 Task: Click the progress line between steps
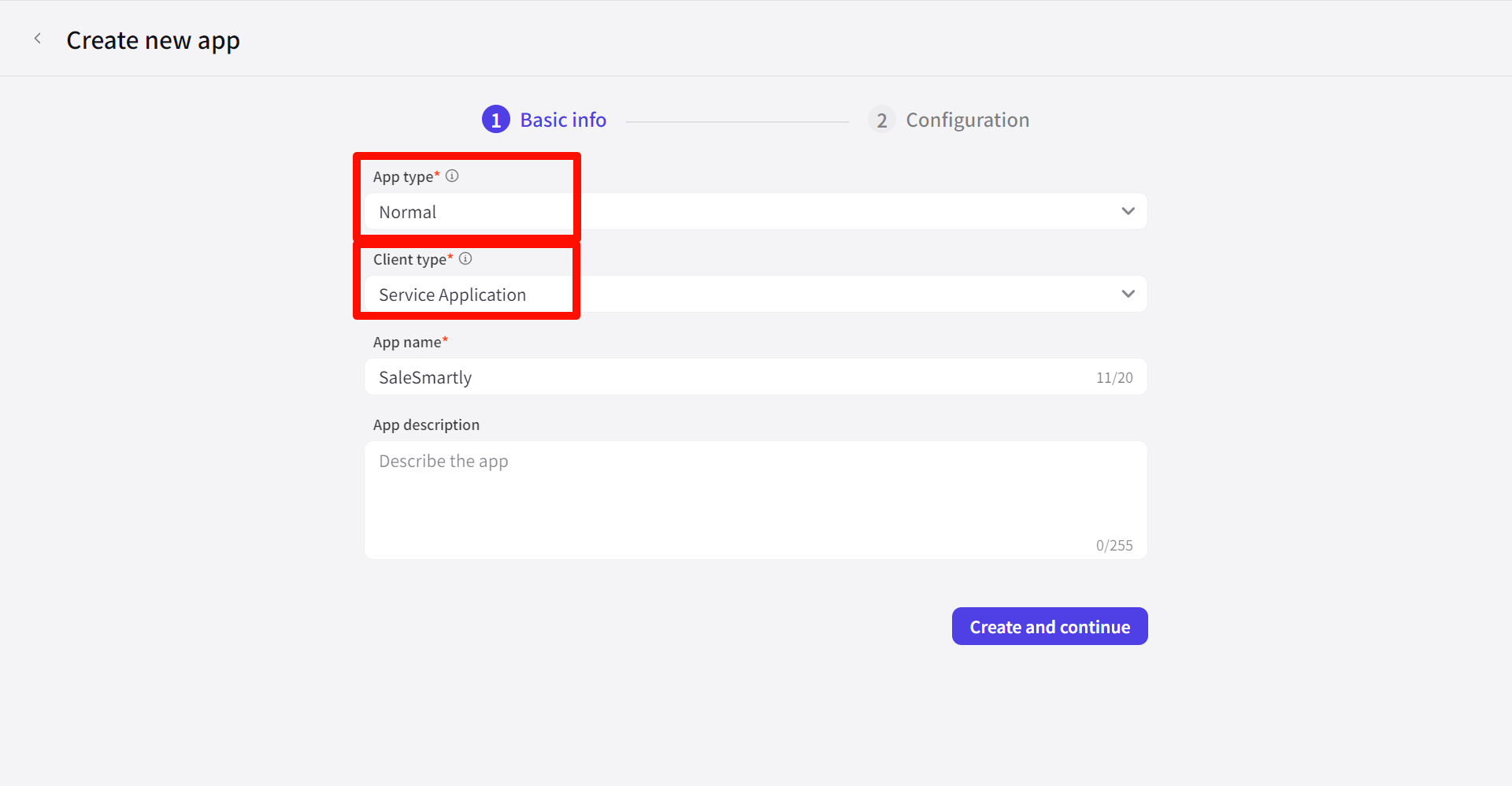click(x=736, y=120)
